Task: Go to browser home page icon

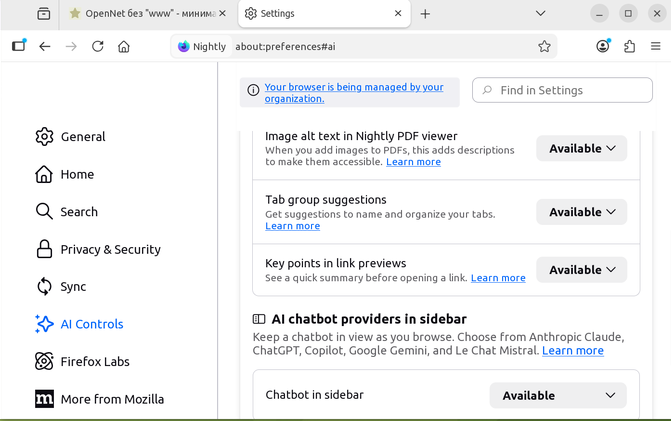Action: (x=124, y=46)
